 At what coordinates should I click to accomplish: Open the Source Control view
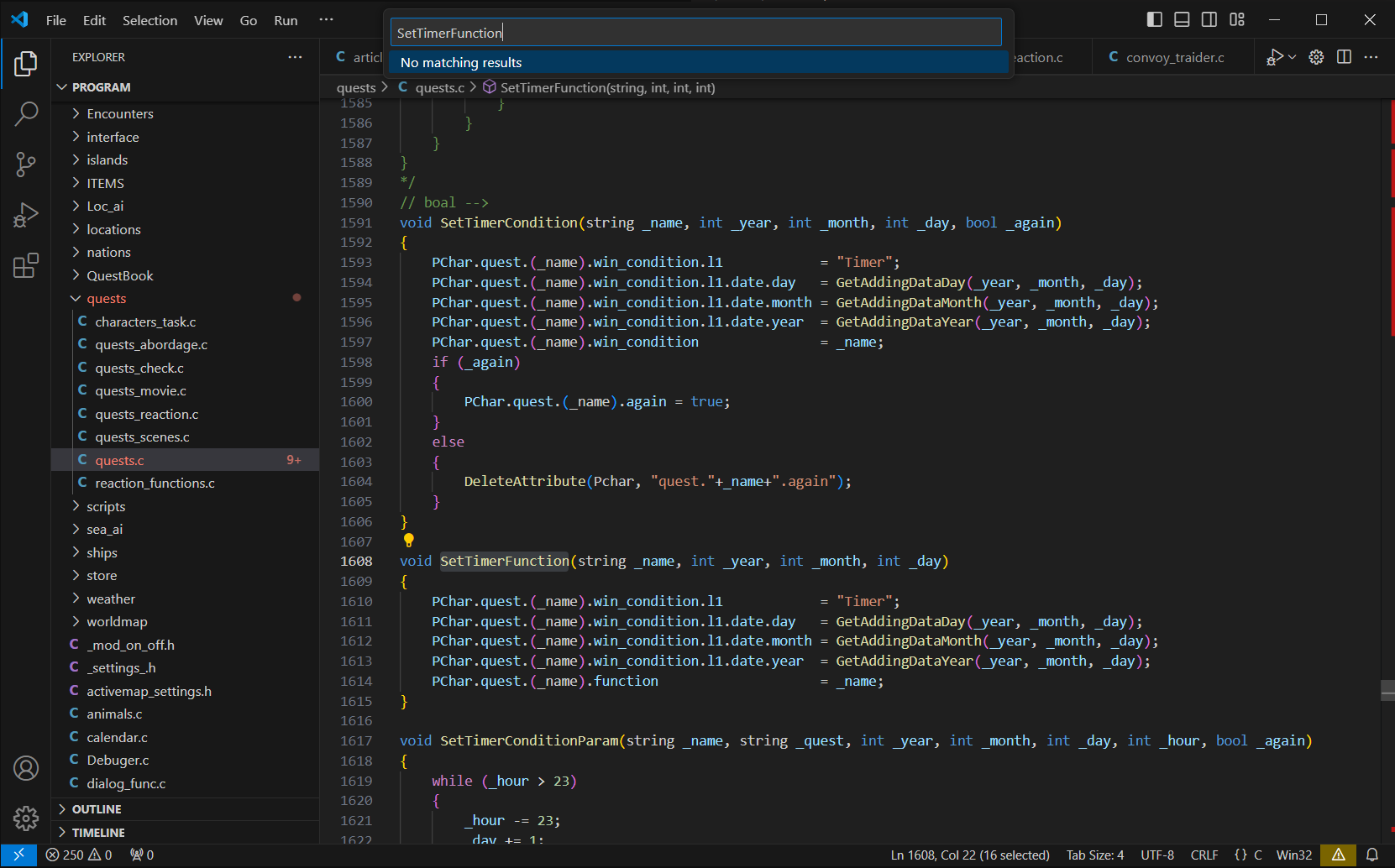[26, 165]
